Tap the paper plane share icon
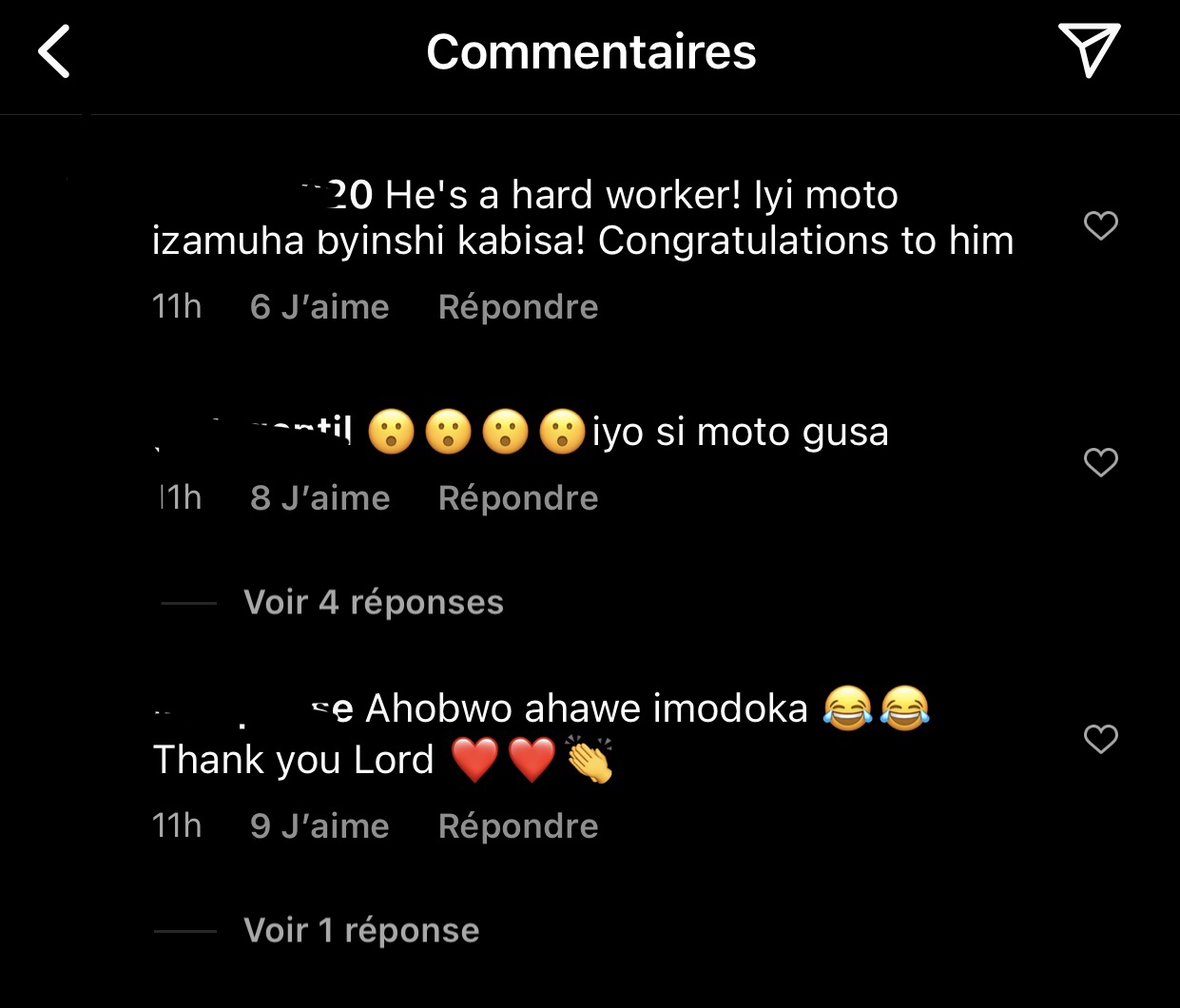 coord(1089,50)
